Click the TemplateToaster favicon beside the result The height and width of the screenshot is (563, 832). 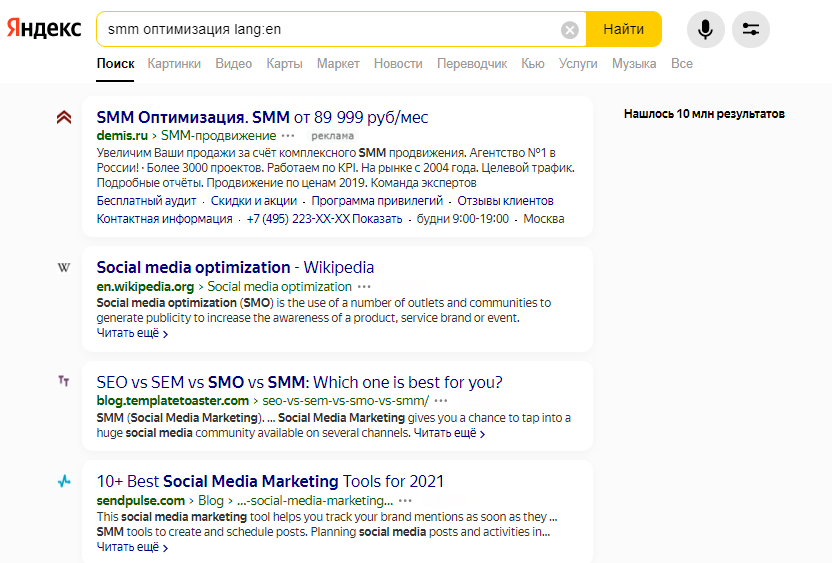[64, 381]
